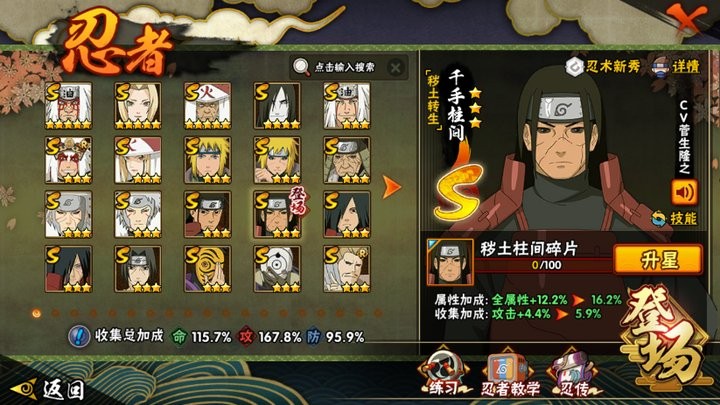Image resolution: width=720 pixels, height=405 pixels.
Task: Clear the search box with X
Action: click(395, 68)
